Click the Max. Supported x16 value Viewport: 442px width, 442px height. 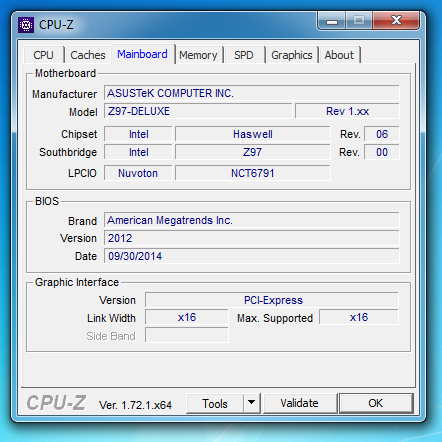coord(359,317)
